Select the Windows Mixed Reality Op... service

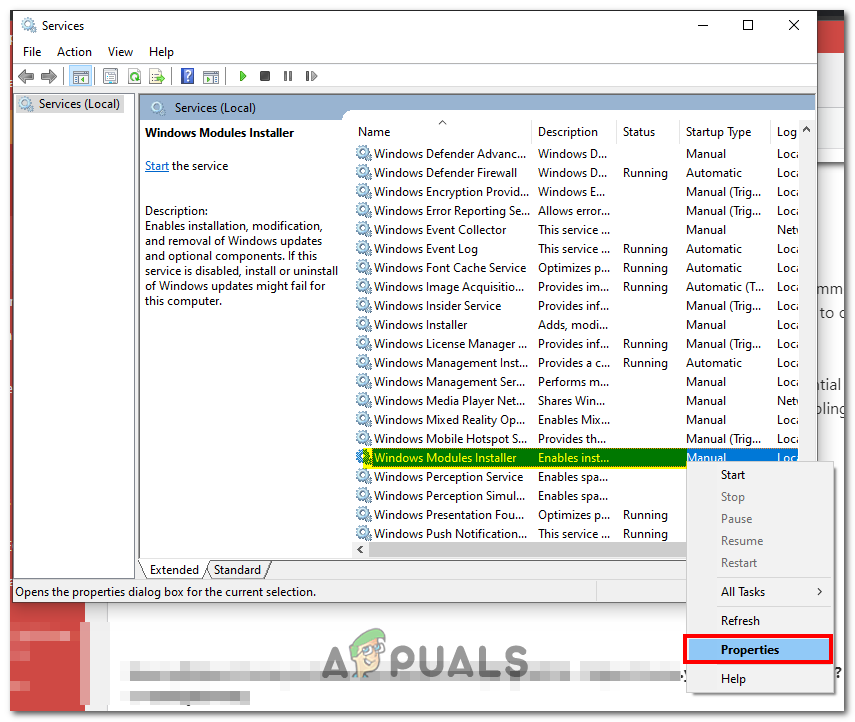[577, 419]
